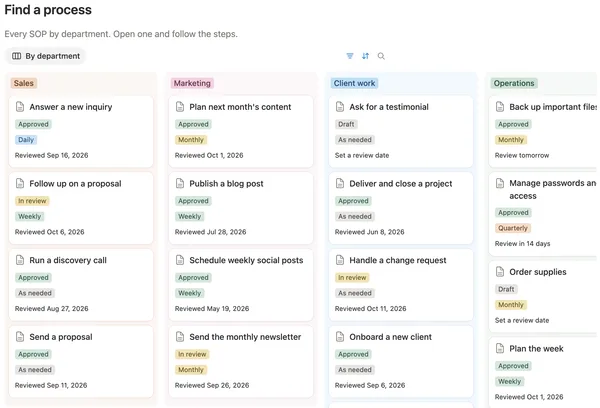Open the Send a proposal card title
The width and height of the screenshot is (600, 408).
(61, 337)
